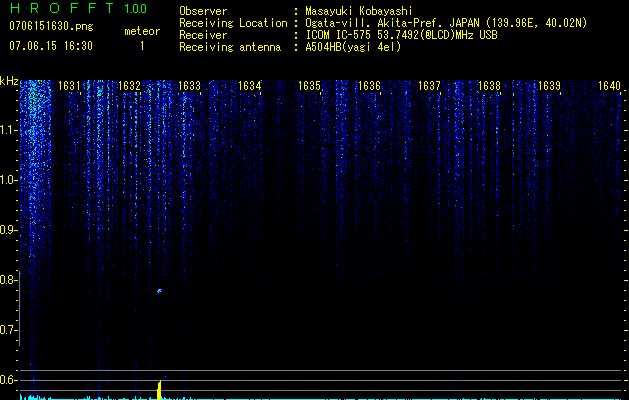Click the 1631 time marker
Image resolution: width=629 pixels, height=400 pixels.
(69, 86)
